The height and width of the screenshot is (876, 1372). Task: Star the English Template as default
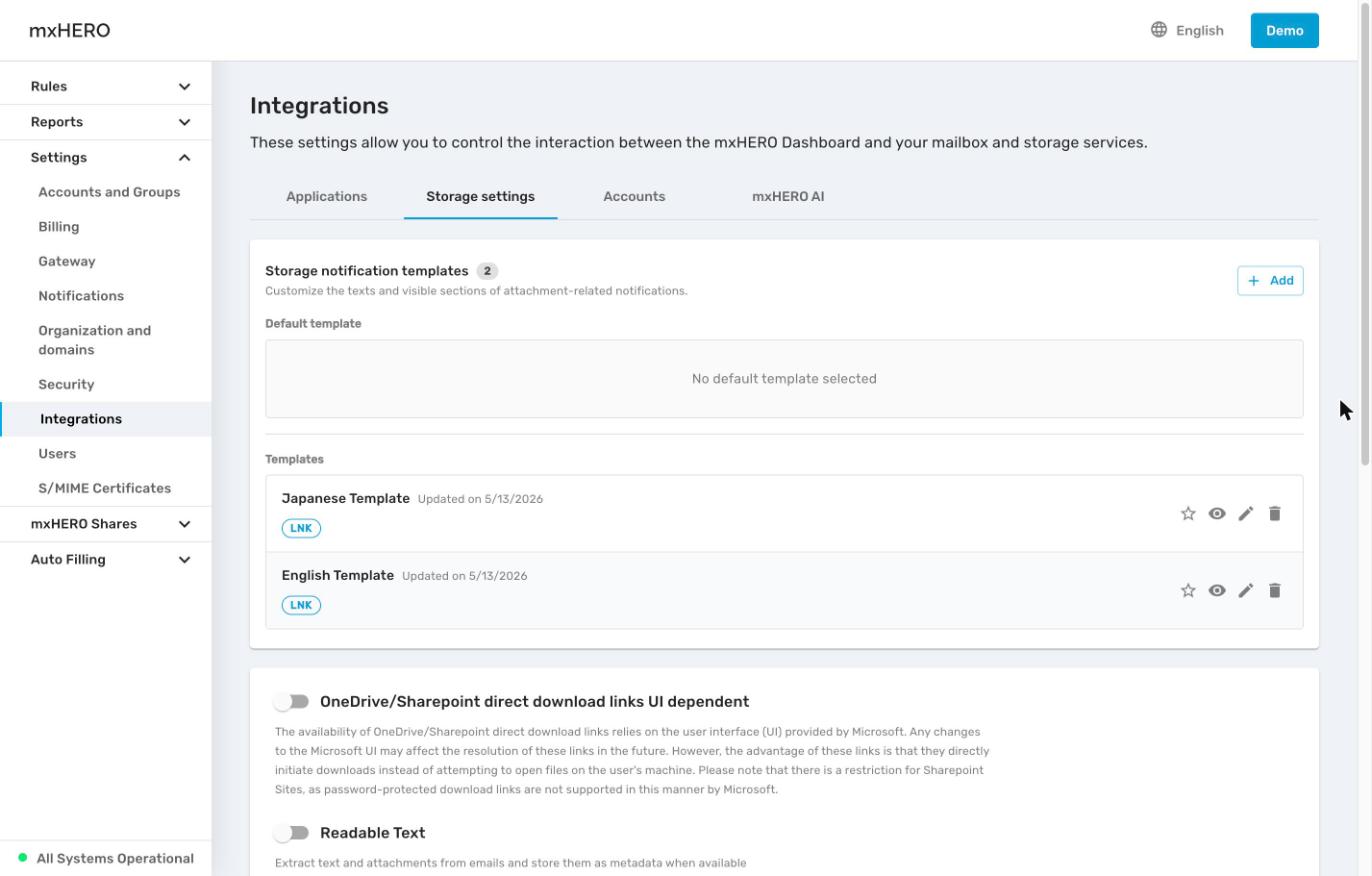[x=1188, y=590]
